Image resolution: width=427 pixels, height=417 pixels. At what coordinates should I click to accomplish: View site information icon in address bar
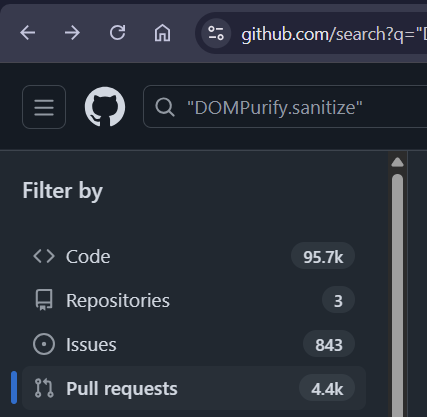216,33
